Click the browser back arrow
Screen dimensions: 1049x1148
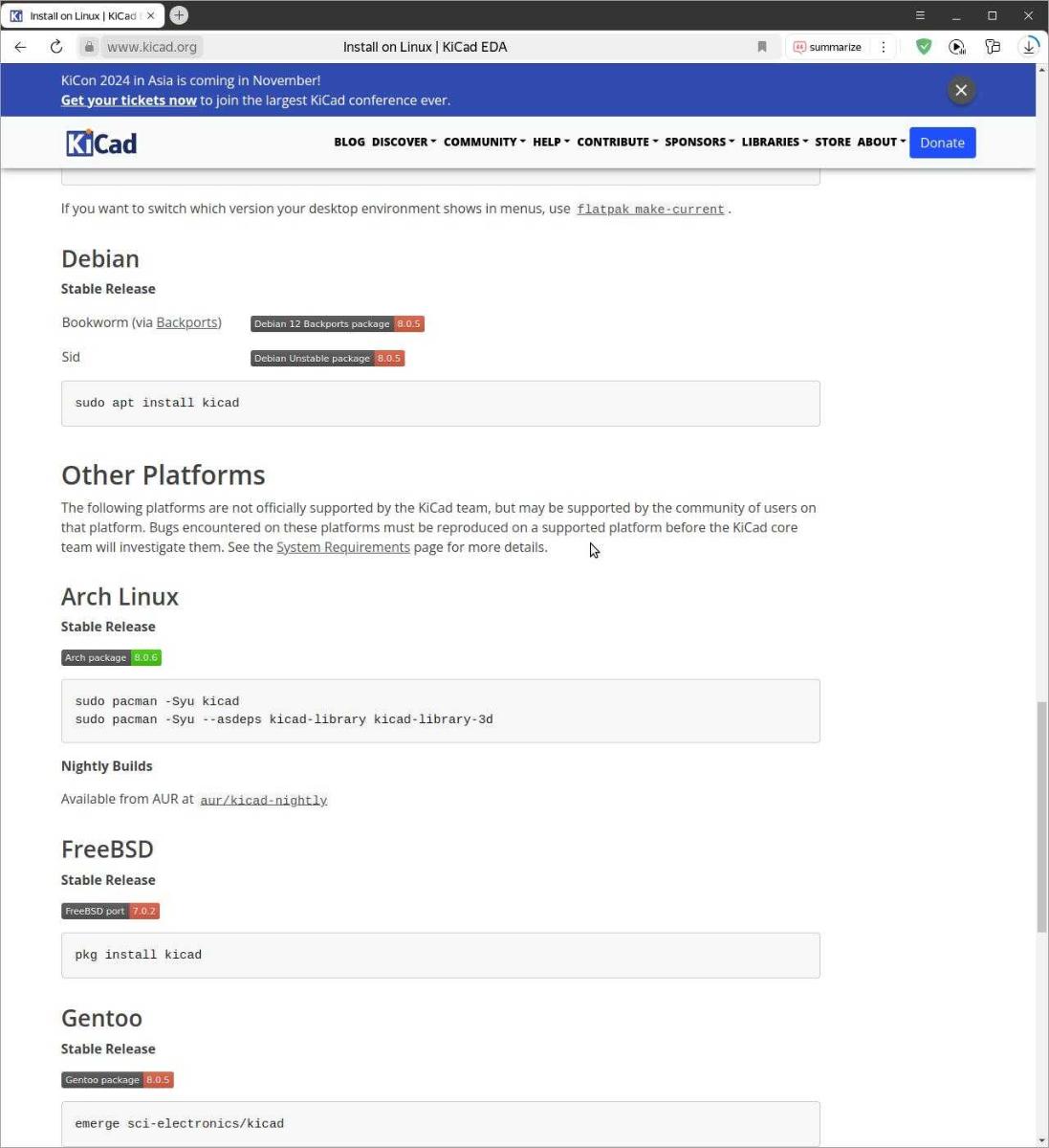(20, 47)
